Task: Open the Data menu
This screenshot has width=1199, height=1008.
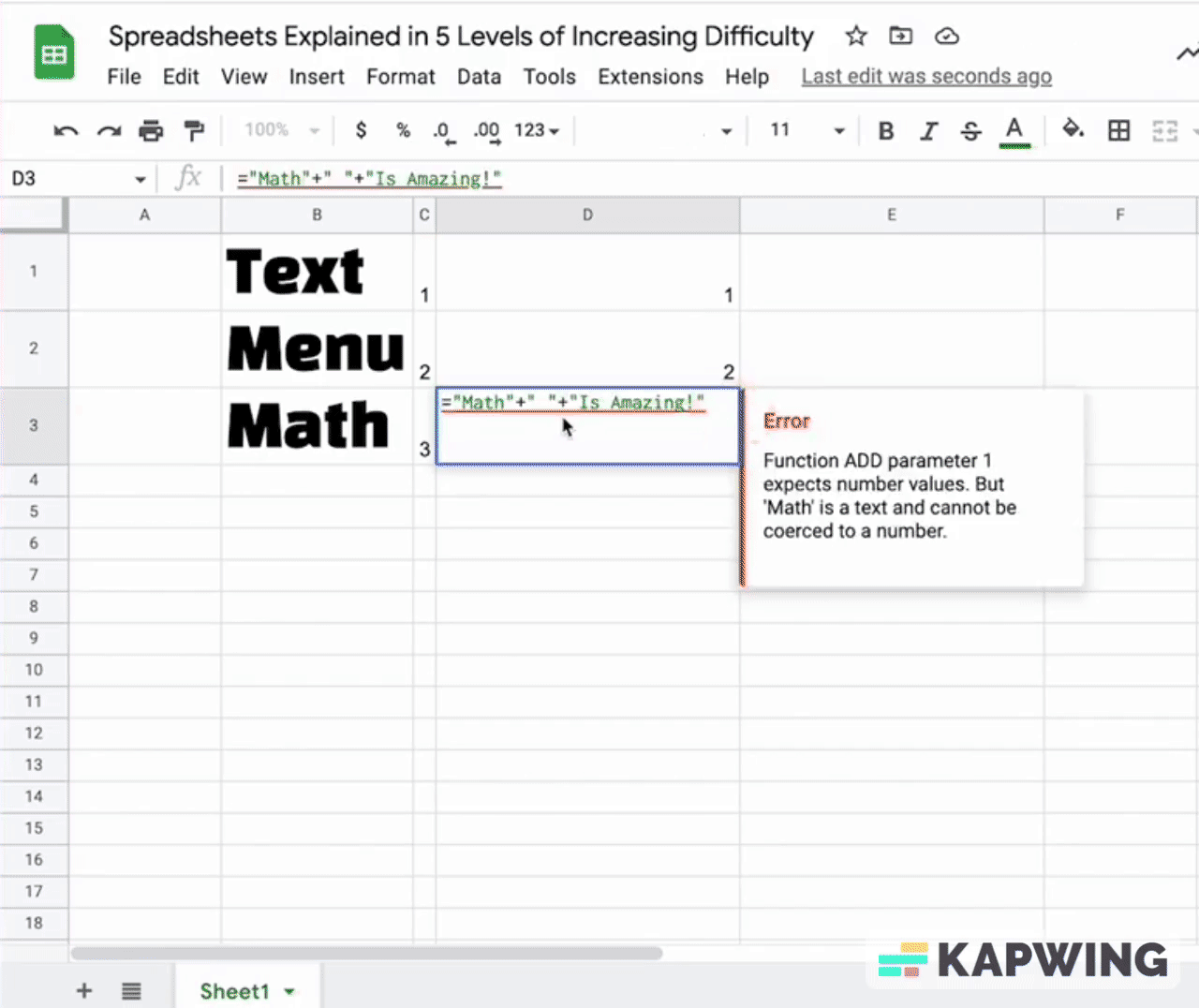Action: click(479, 77)
